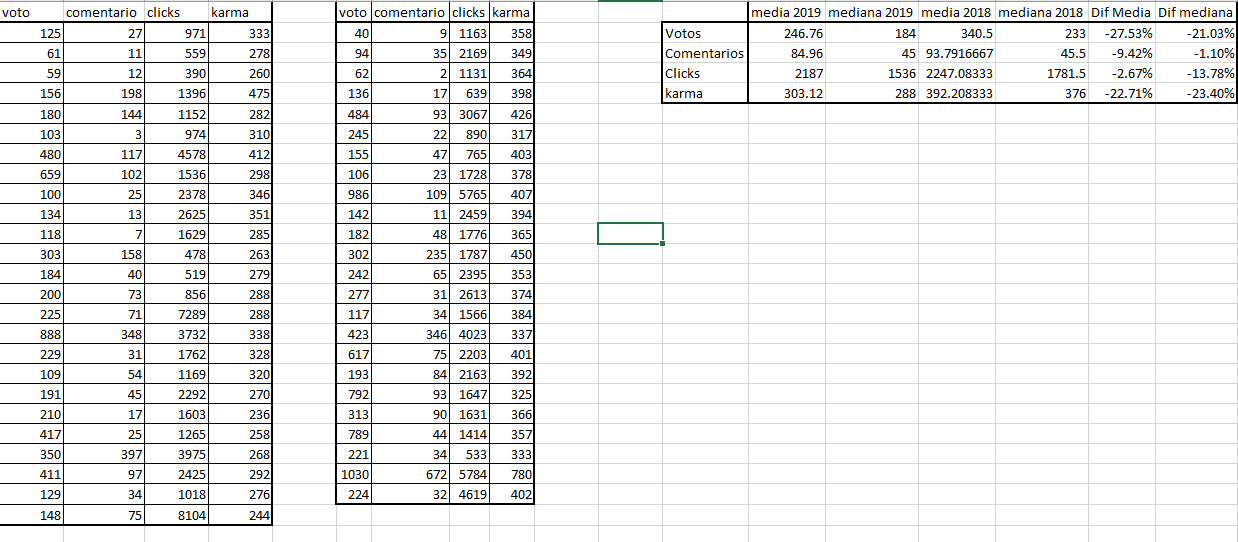1238x542 pixels.
Task: Select the cell showing 246.76
Action: click(787, 34)
